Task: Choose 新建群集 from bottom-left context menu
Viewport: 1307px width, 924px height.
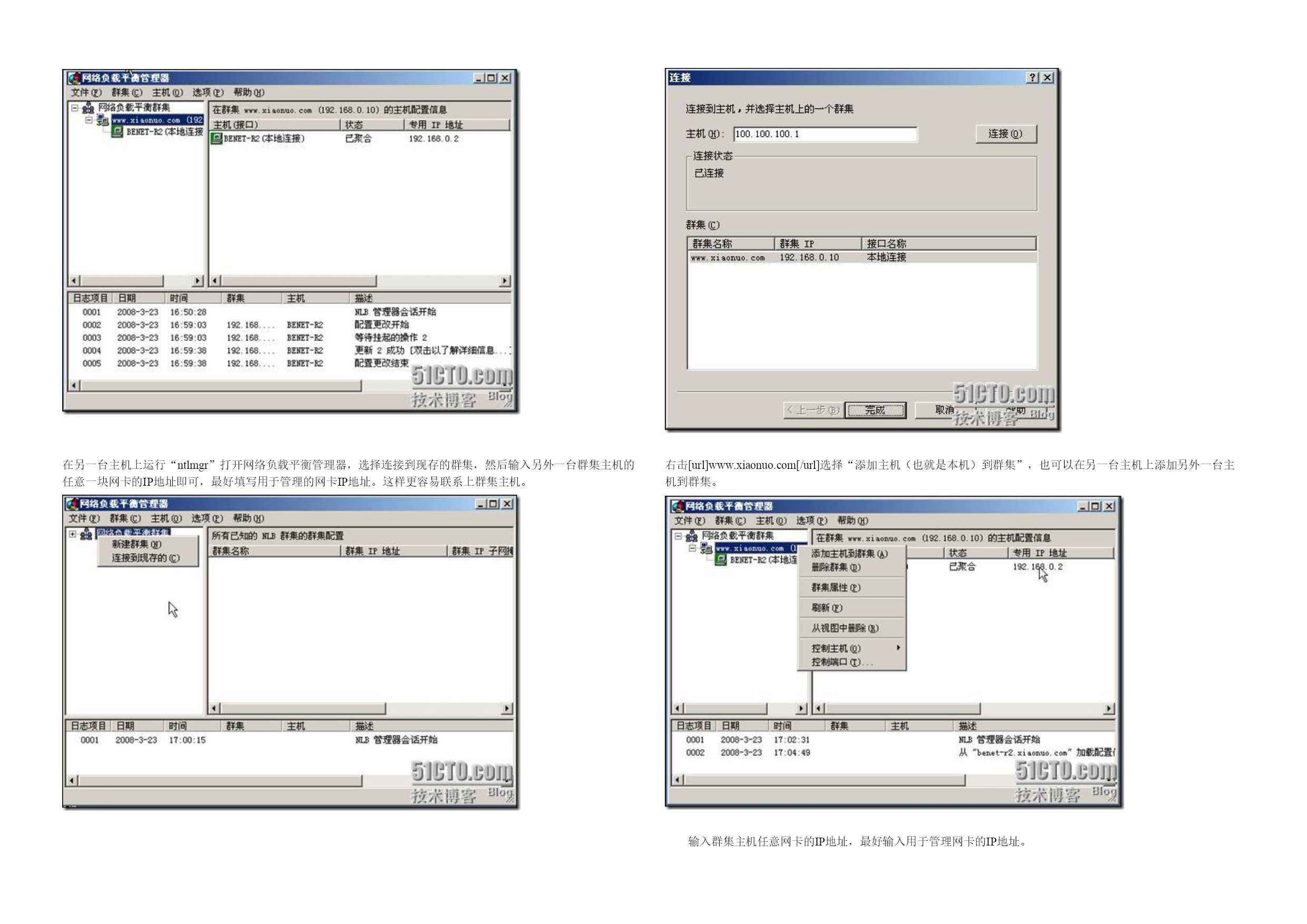Action: [136, 544]
